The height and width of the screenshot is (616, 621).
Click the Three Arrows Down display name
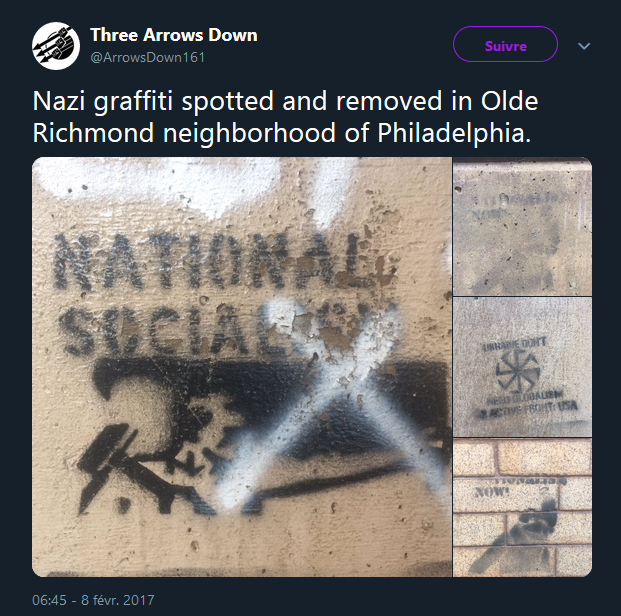point(174,35)
